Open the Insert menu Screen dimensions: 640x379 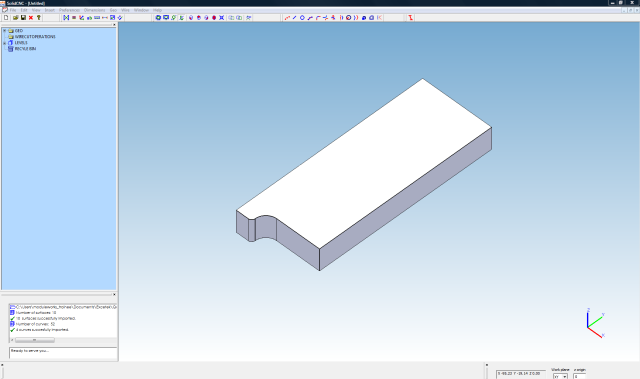click(49, 10)
